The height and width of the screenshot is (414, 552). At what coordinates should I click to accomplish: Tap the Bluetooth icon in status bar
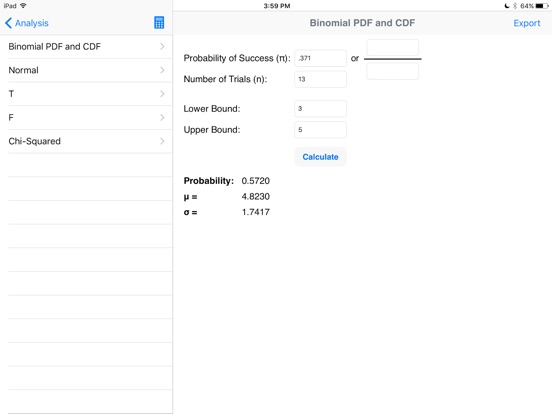(515, 6)
